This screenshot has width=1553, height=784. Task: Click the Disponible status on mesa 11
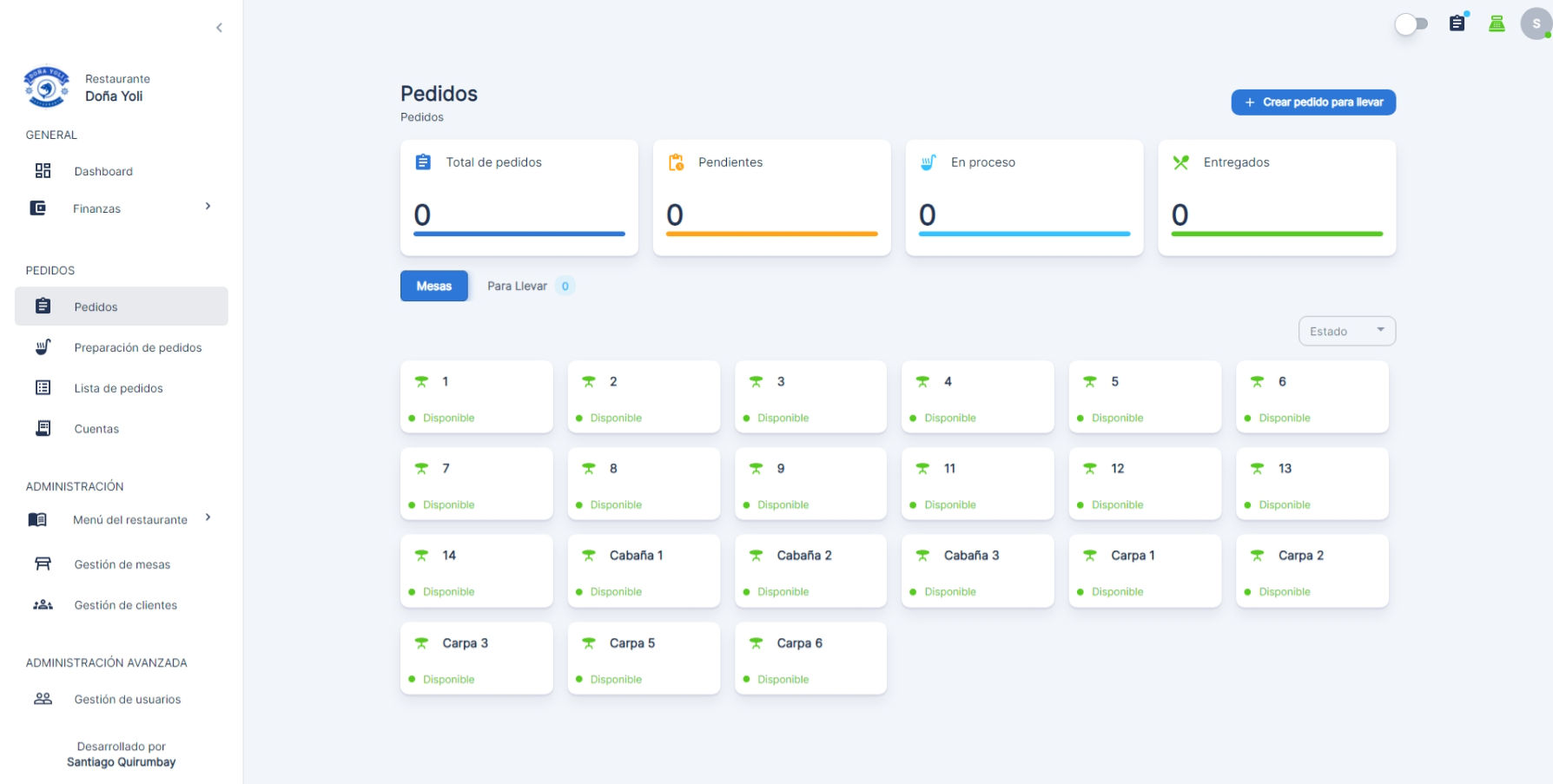click(x=949, y=504)
